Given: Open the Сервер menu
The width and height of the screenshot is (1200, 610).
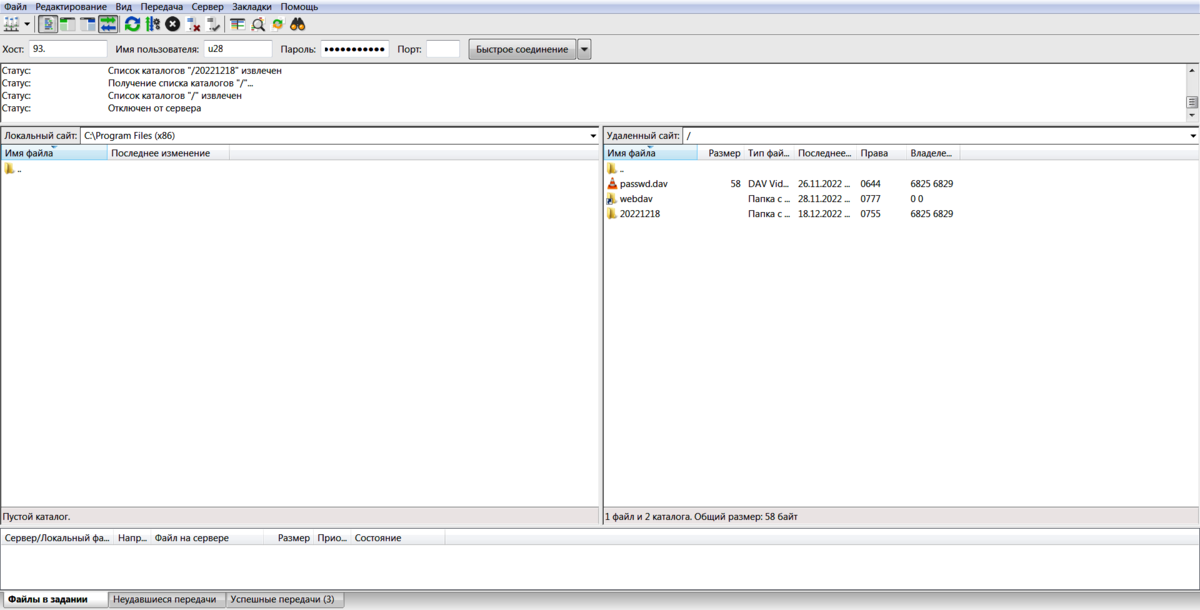Looking at the screenshot, I should click(x=208, y=7).
